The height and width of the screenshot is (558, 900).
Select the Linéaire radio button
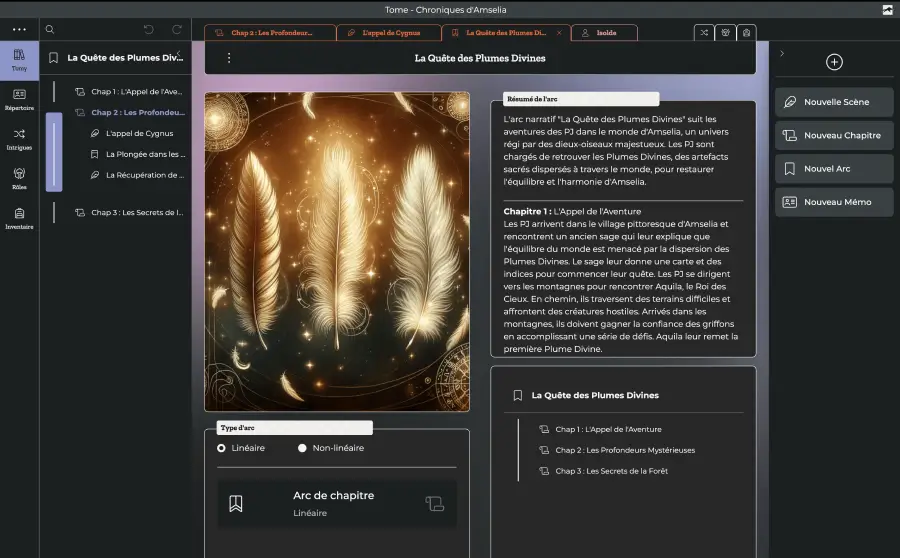coord(221,448)
